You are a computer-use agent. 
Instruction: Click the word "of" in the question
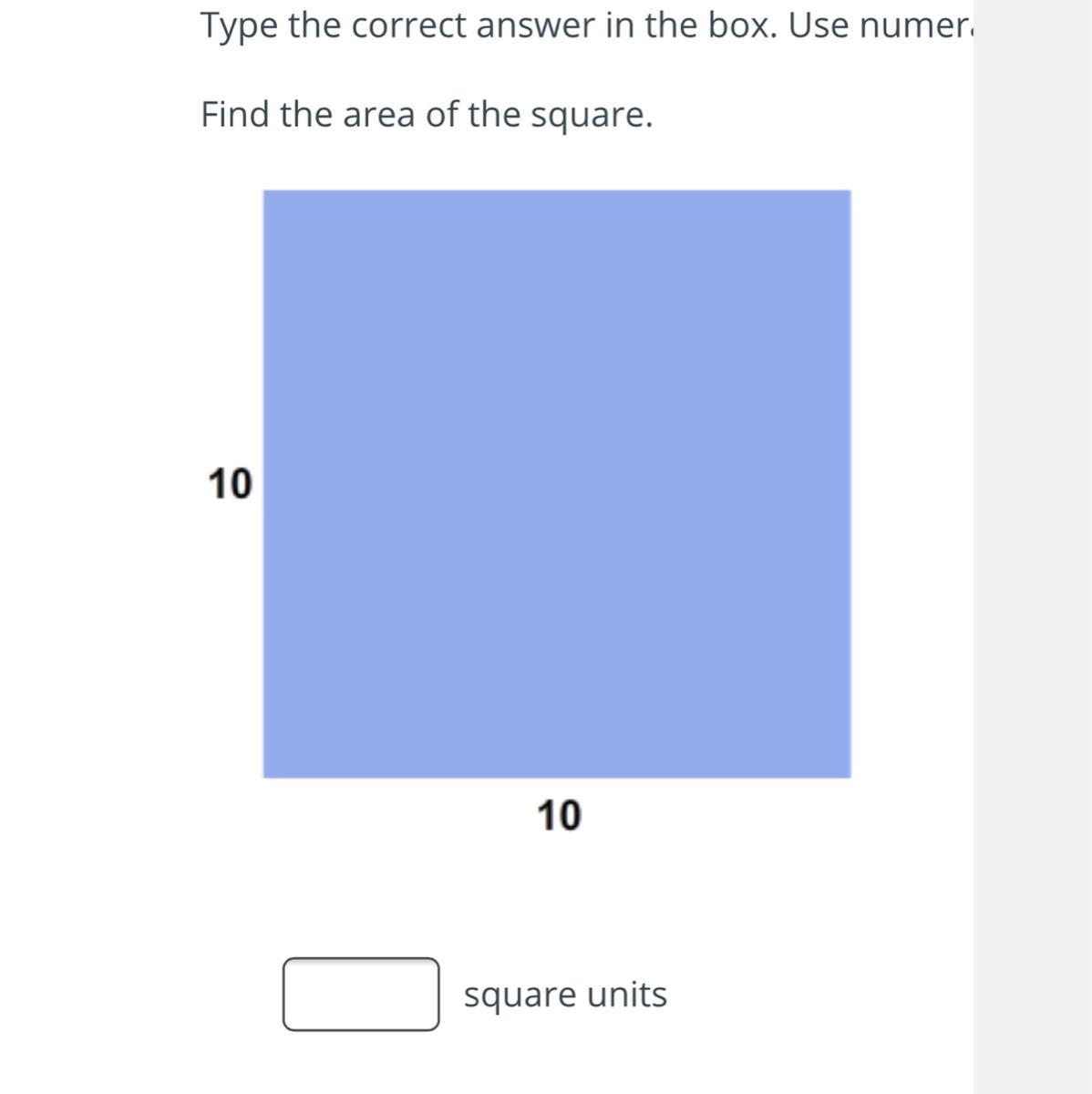[441, 116]
